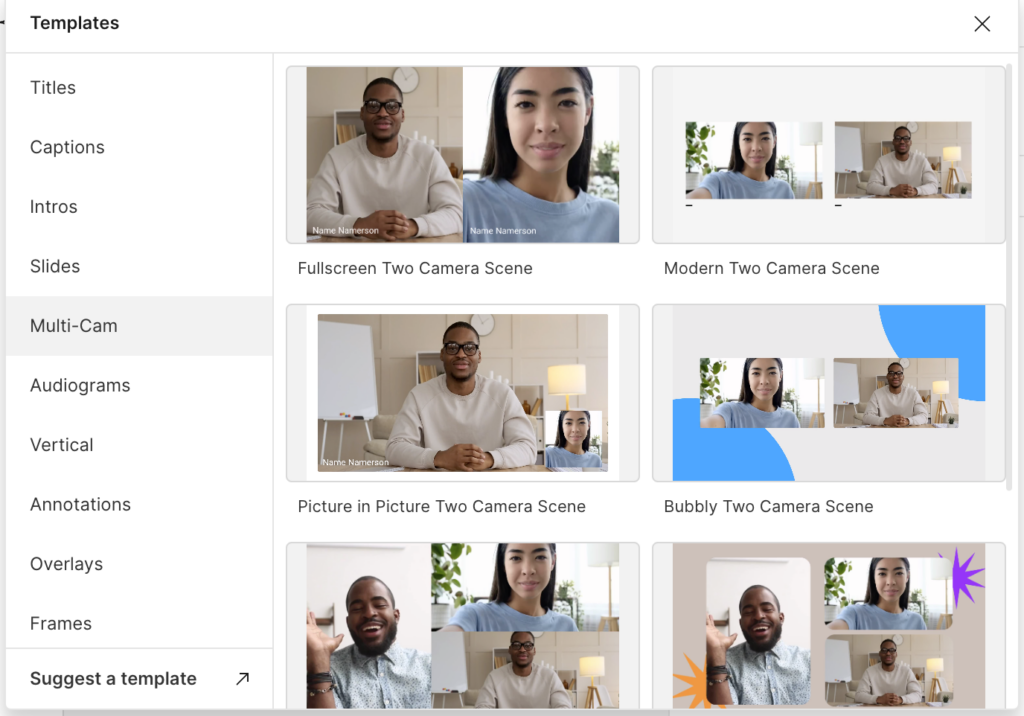Switch to the Vertical templates category

(61, 444)
